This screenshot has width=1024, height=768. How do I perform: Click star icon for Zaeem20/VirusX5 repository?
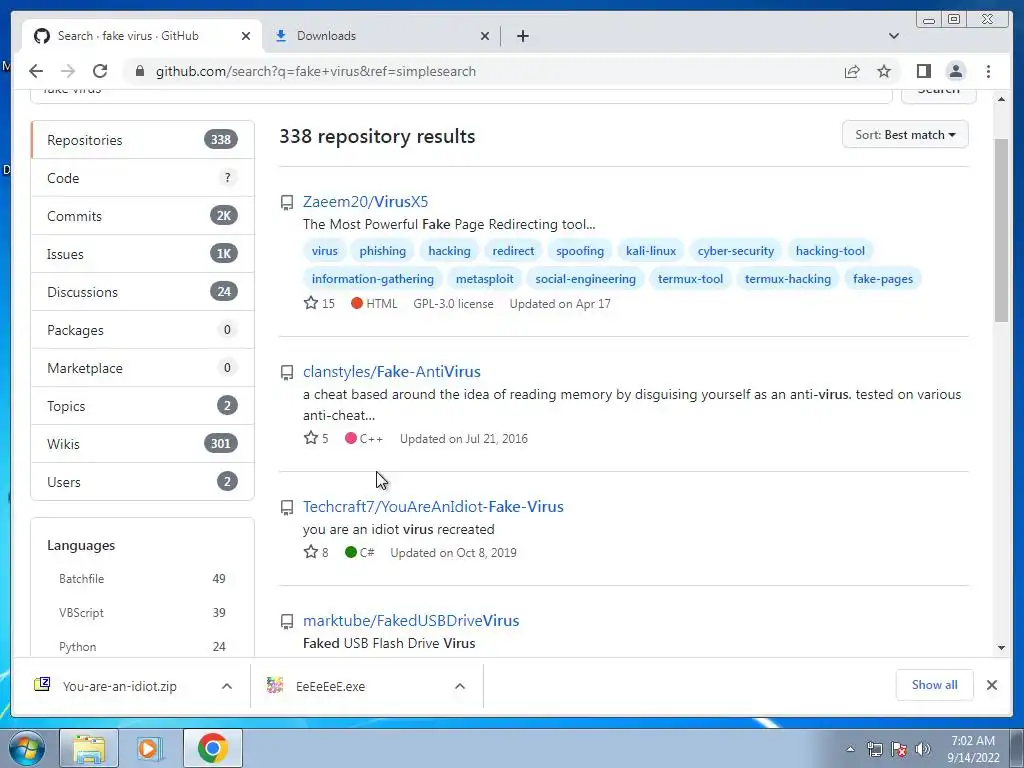pos(311,303)
